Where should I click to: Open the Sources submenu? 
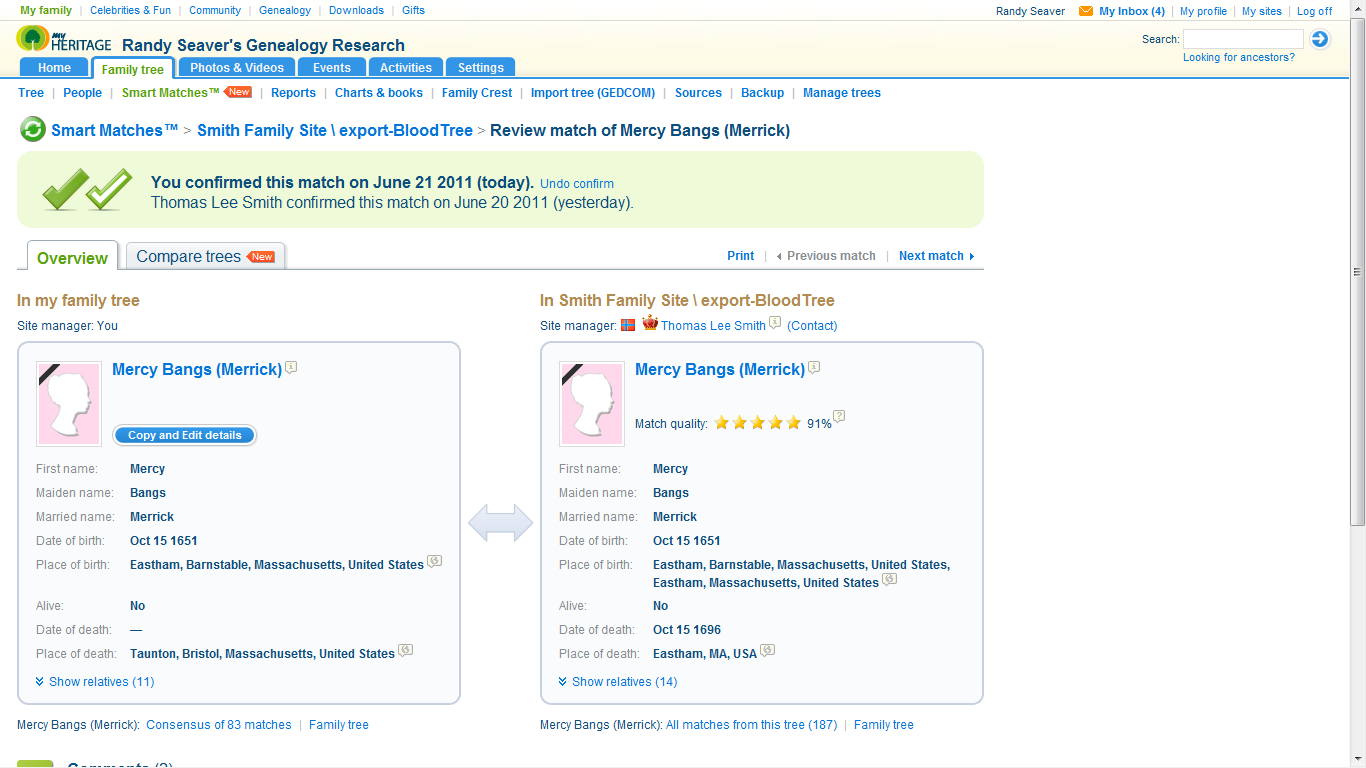[698, 93]
